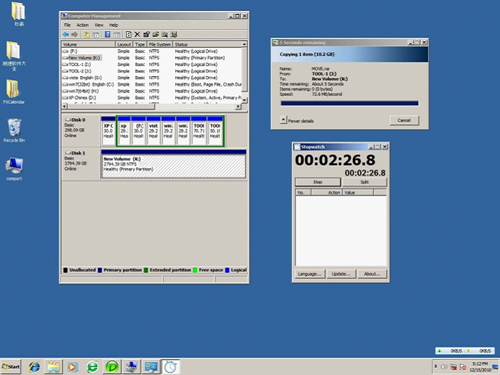Click the speaker volume tray icon

[x=444, y=367]
